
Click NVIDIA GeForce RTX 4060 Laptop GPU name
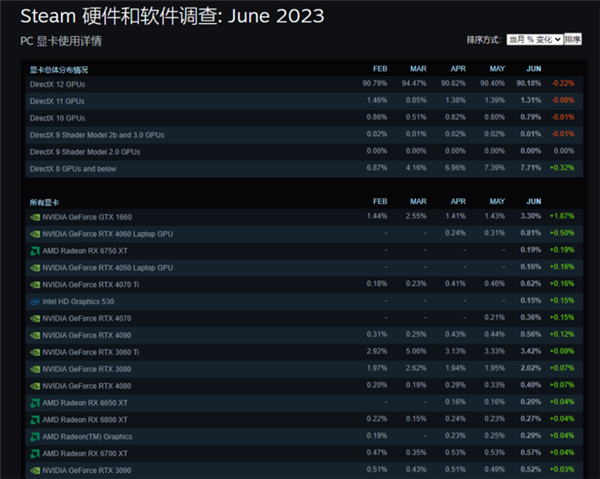click(x=108, y=234)
